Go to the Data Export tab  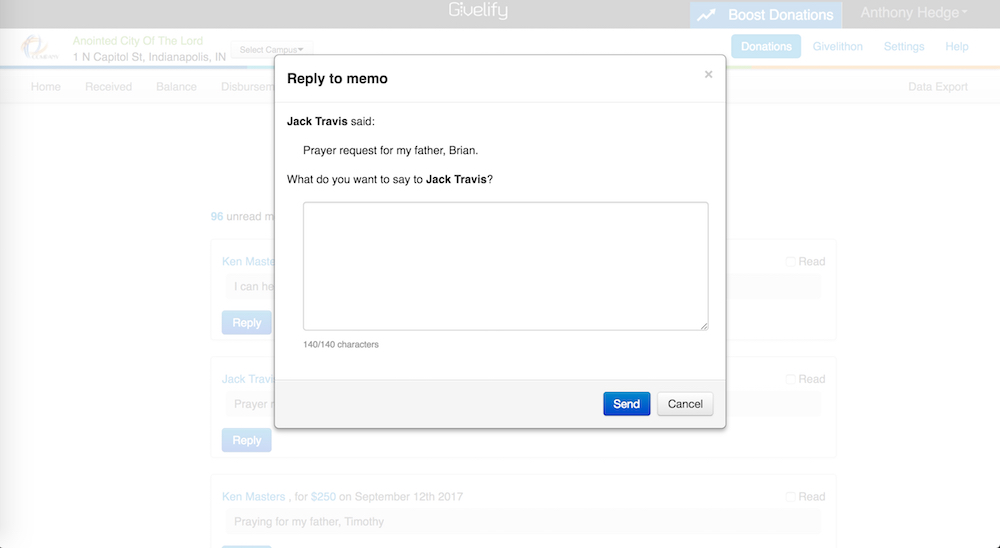tap(937, 87)
